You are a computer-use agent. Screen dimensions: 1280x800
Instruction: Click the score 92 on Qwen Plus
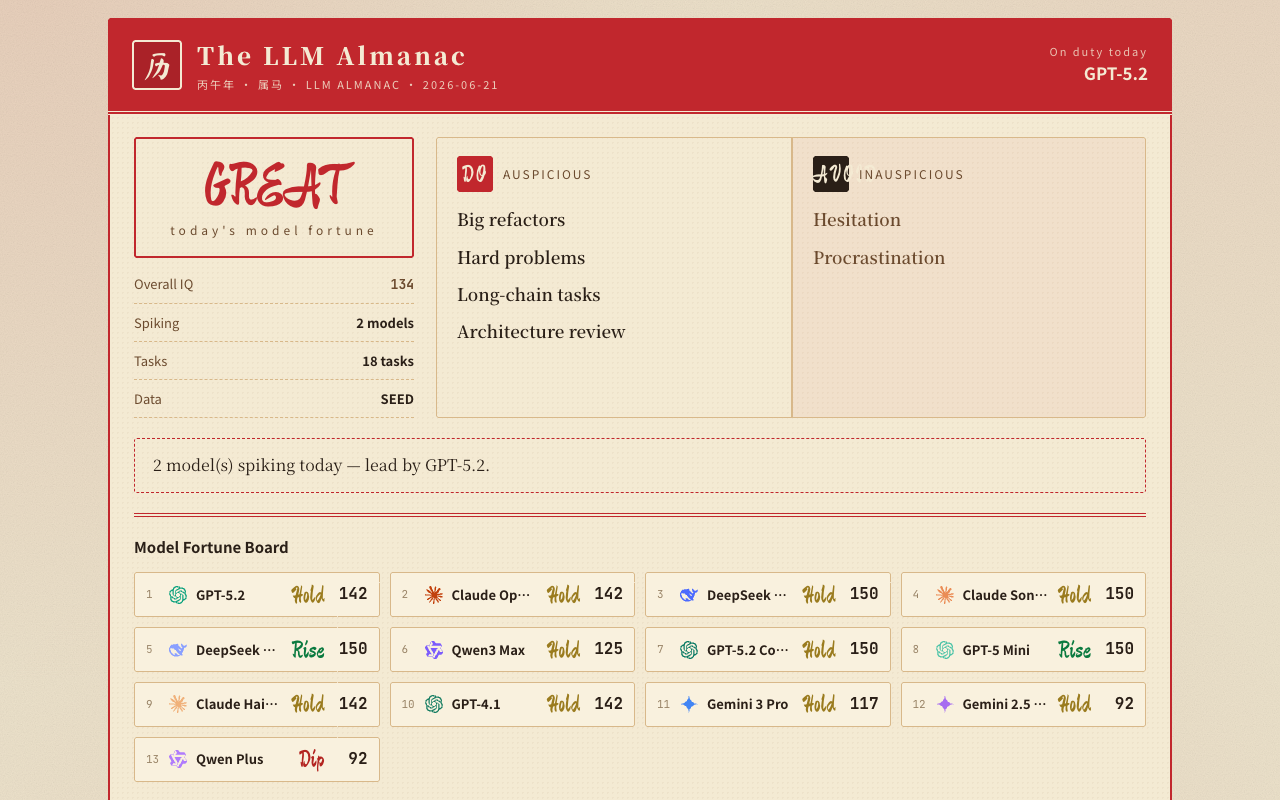[358, 759]
